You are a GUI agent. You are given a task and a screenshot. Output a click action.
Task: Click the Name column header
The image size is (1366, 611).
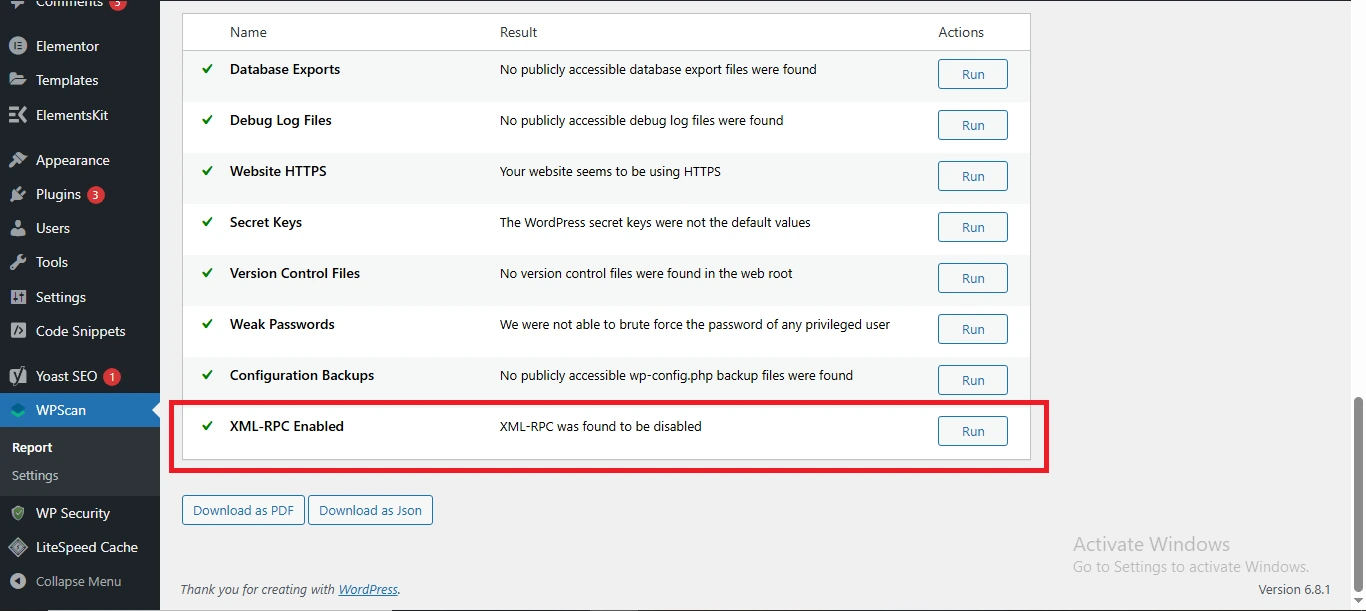click(x=248, y=32)
